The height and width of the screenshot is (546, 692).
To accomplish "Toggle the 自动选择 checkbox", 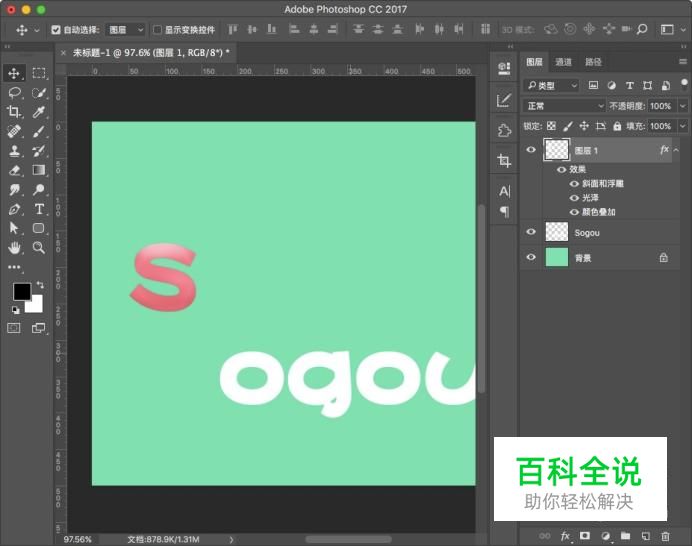I will (x=56, y=30).
